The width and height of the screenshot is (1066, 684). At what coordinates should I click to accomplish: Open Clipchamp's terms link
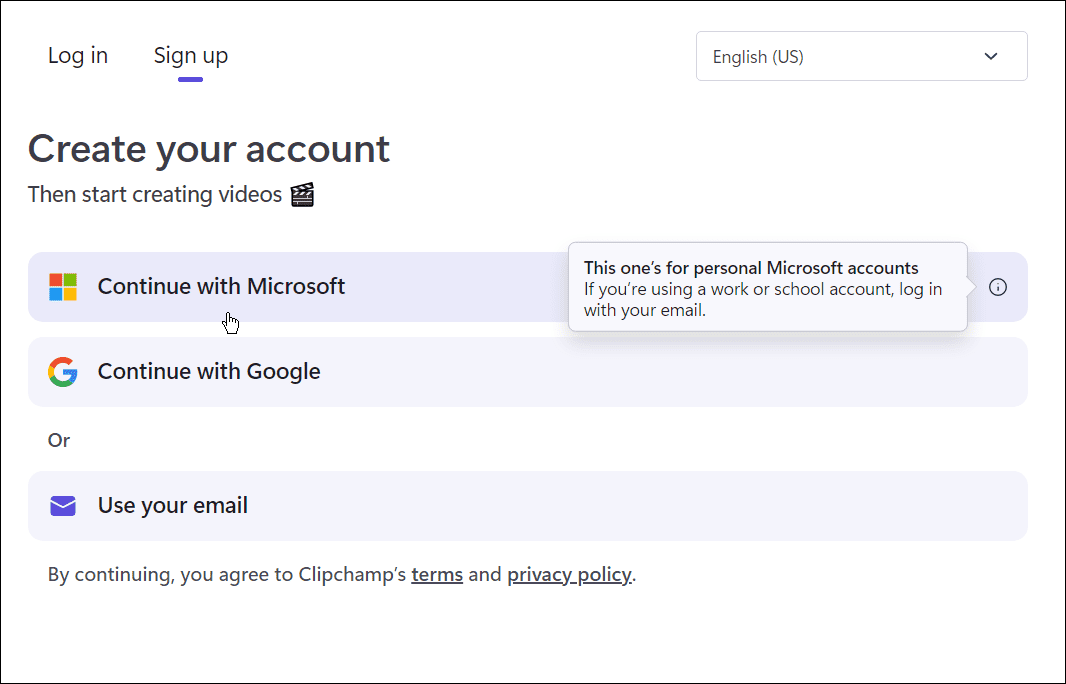point(437,574)
